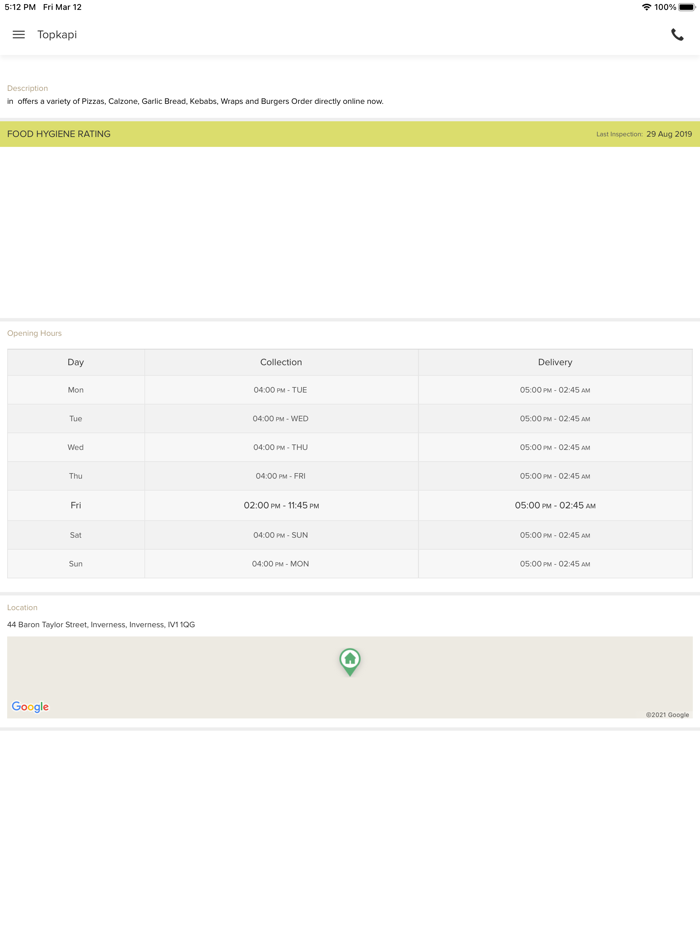The height and width of the screenshot is (934, 700).
Task: Click the battery status icon
Action: point(686,7)
